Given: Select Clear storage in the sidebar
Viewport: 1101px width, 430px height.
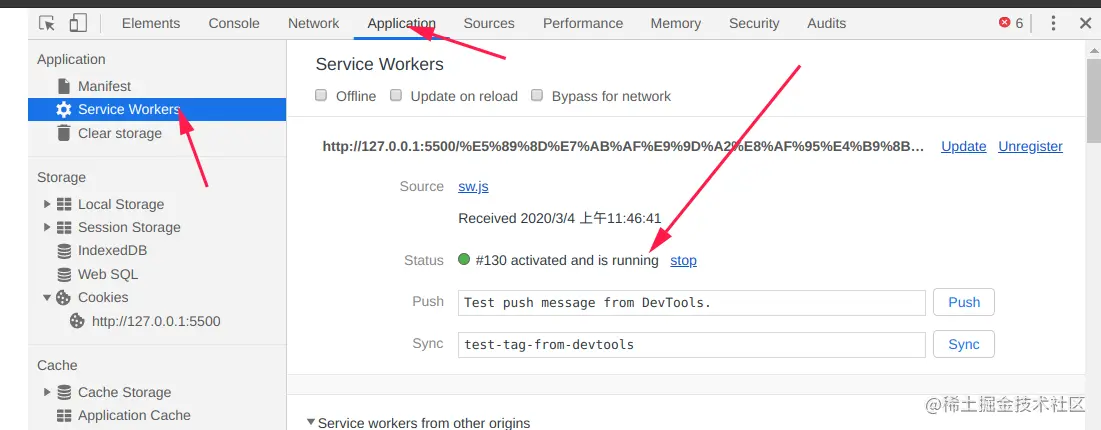Looking at the screenshot, I should pos(119,133).
